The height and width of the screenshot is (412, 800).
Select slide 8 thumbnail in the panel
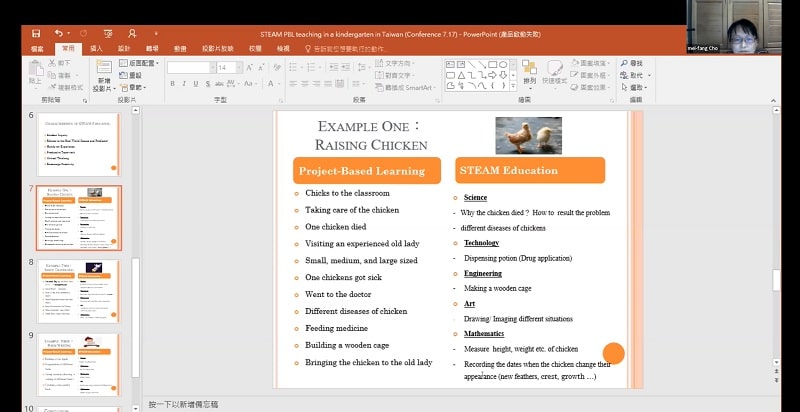tap(78, 290)
